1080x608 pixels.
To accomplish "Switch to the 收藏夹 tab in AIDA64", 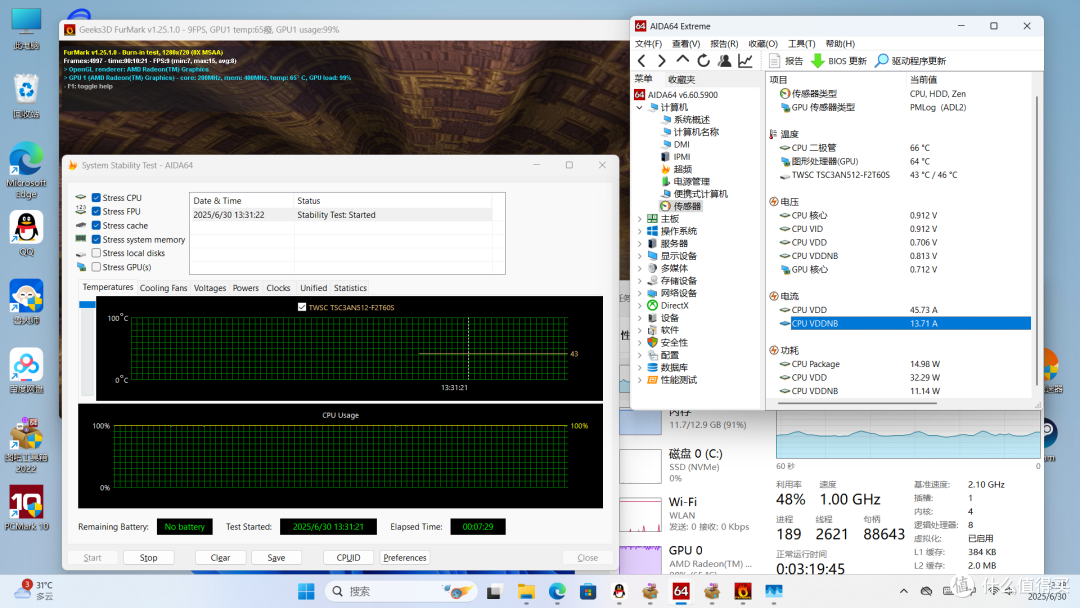I will coord(681,79).
